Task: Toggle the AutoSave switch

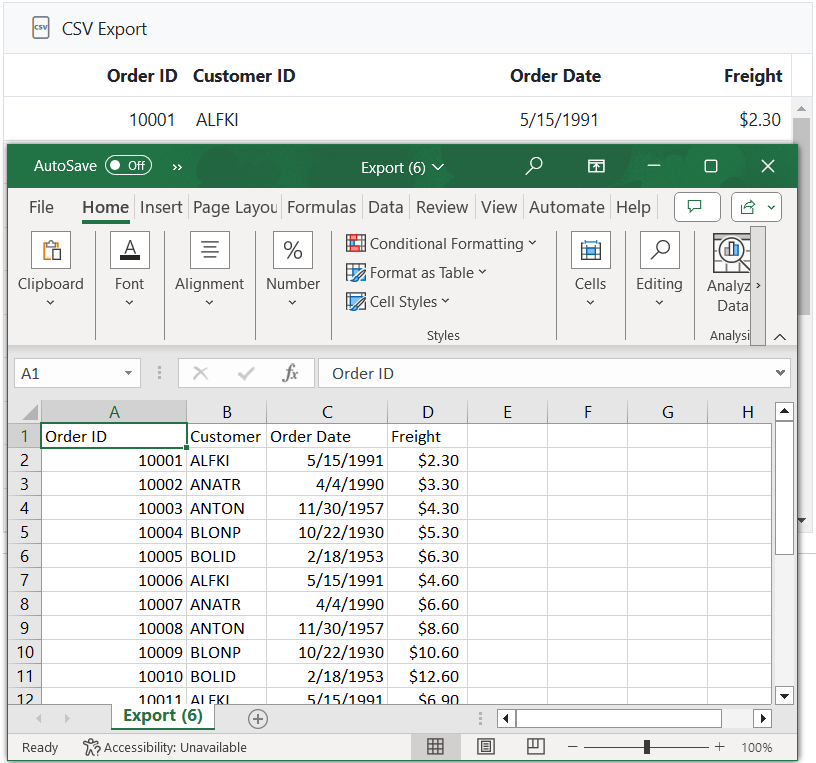Action: tap(128, 166)
